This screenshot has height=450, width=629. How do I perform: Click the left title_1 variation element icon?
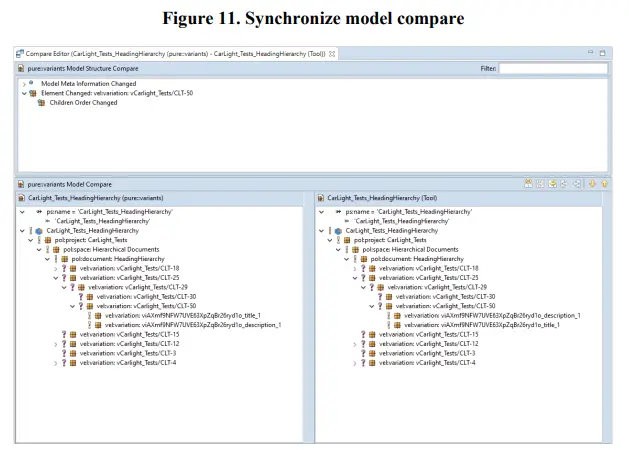coord(98,316)
